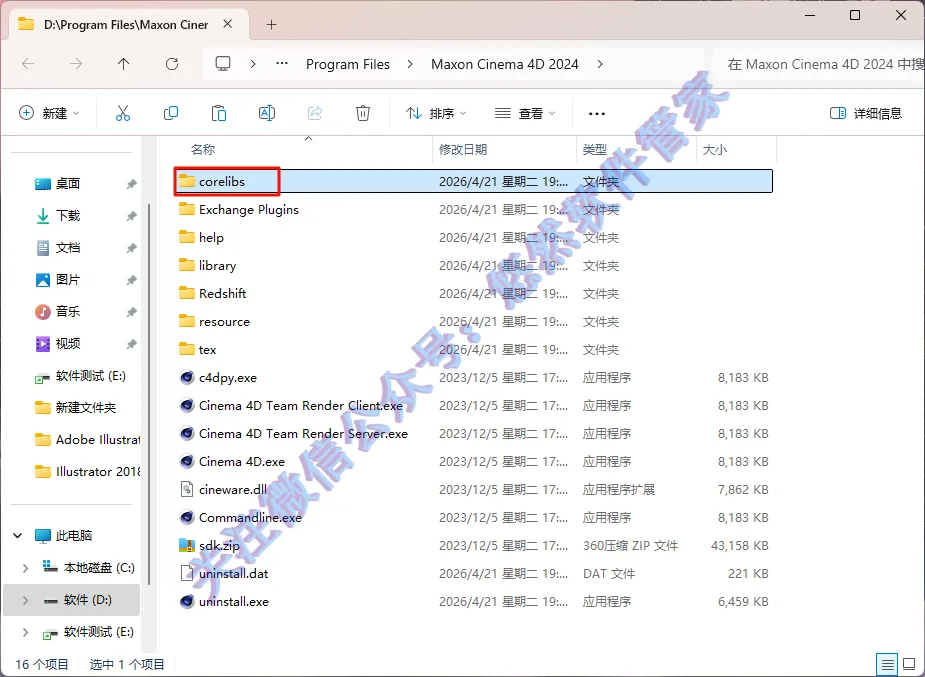
Task: Switch to details list view icon
Action: pos(888,665)
